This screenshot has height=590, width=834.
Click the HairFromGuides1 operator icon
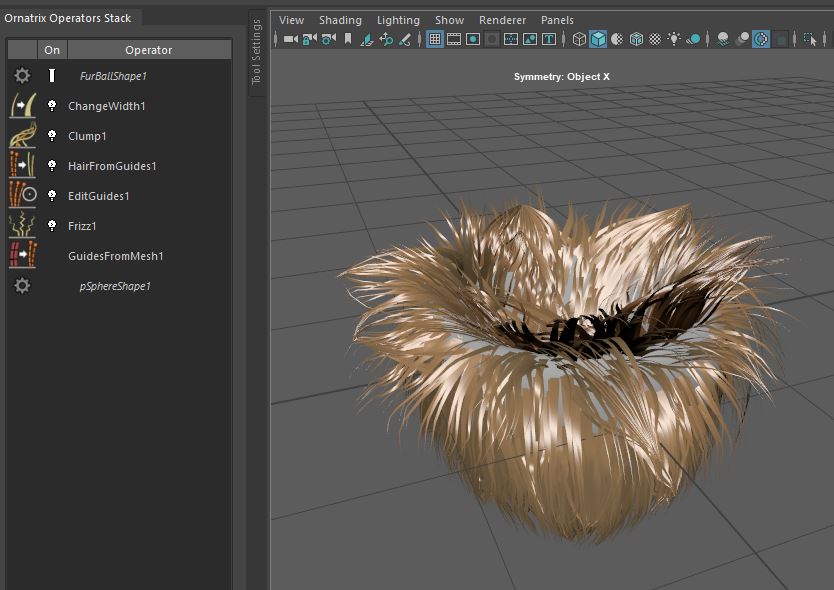click(22, 166)
